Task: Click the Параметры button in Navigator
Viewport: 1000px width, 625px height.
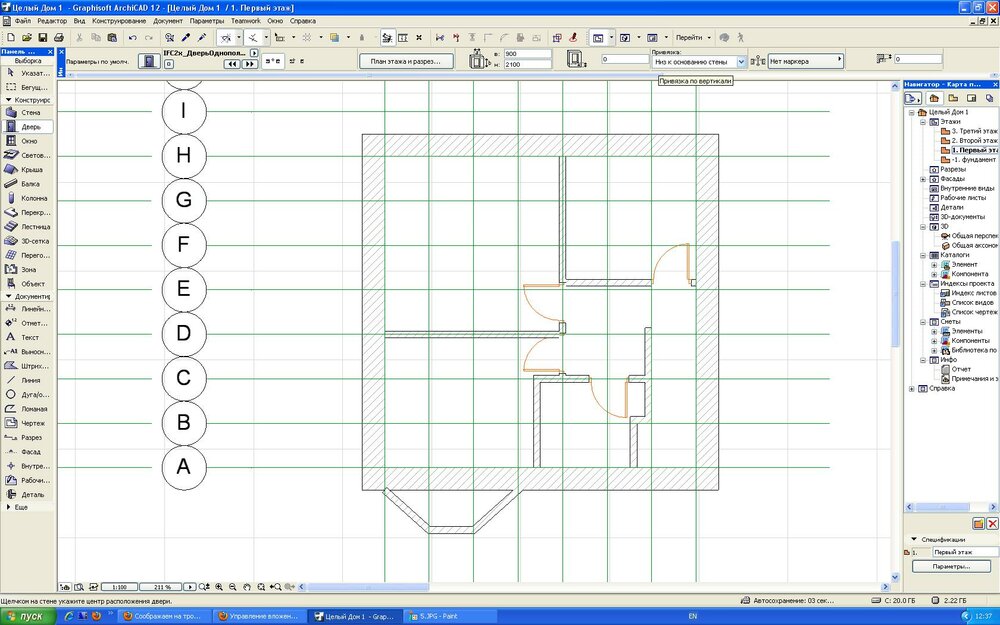Action: pos(950,566)
